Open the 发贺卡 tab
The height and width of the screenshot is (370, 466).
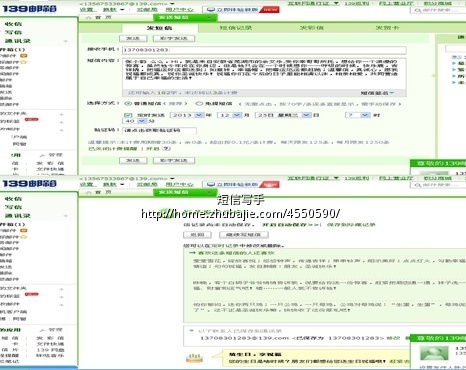pos(387,28)
